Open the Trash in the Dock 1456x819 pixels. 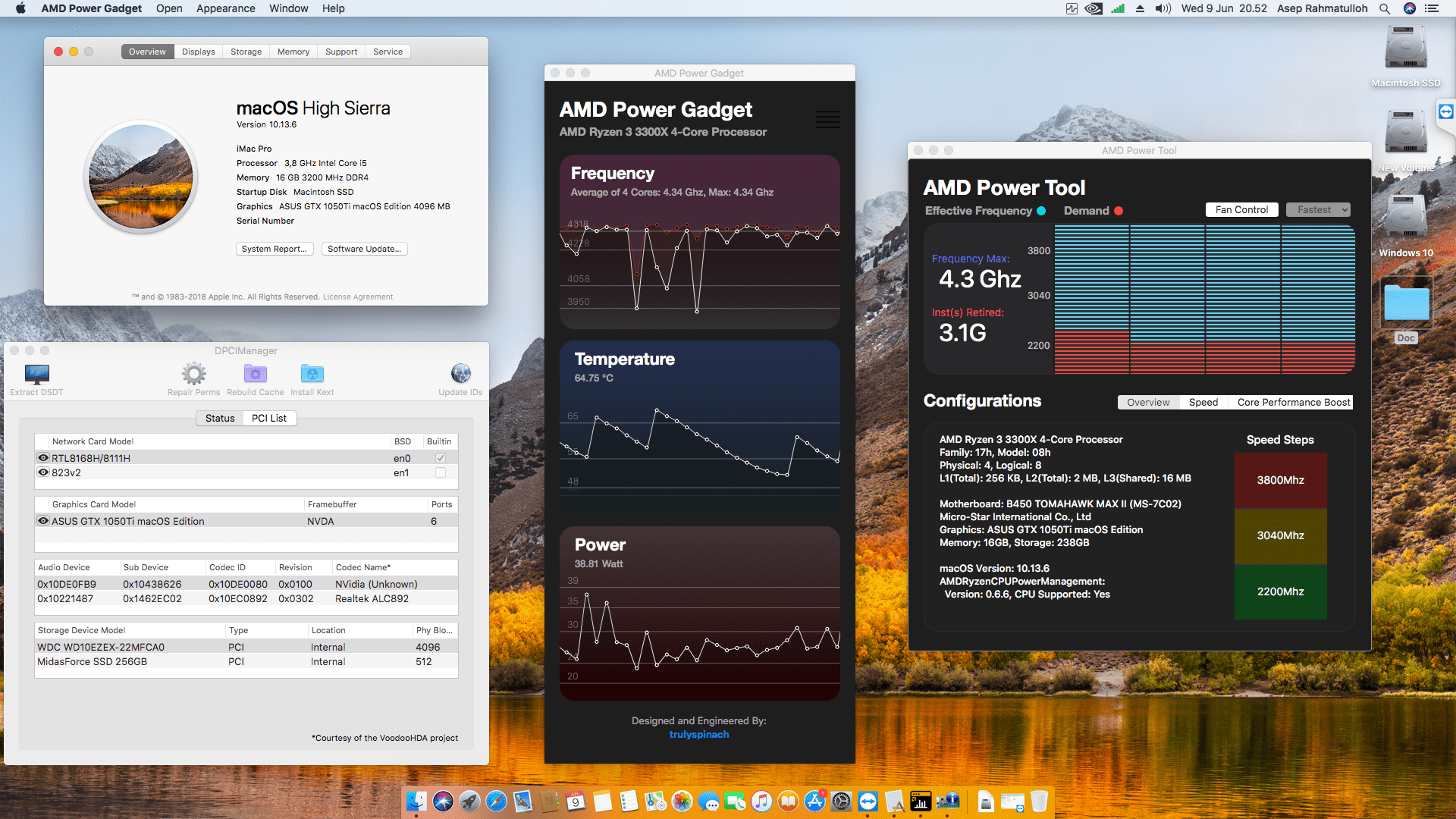(1039, 801)
